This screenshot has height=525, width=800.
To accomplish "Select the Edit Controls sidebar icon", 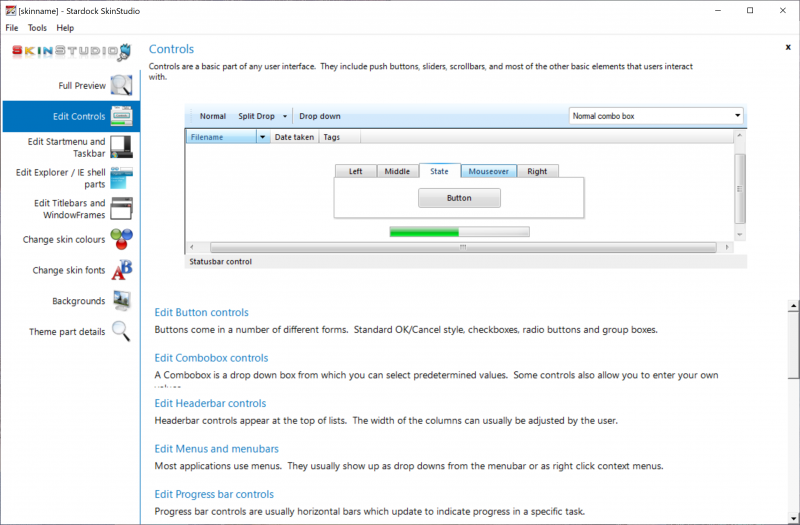I will 121,116.
